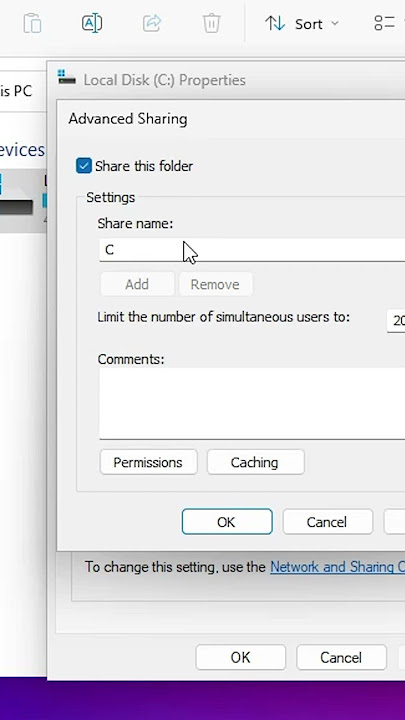This screenshot has width=405, height=720.
Task: Click the Delete trash icon in toolbar
Action: pyautogui.click(x=211, y=23)
